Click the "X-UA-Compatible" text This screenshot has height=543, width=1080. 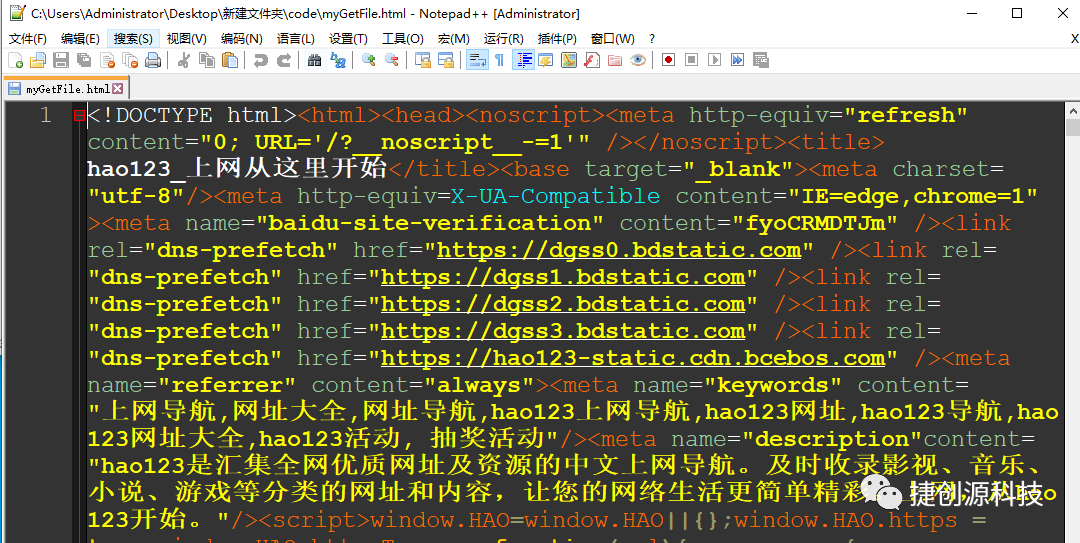point(555,196)
